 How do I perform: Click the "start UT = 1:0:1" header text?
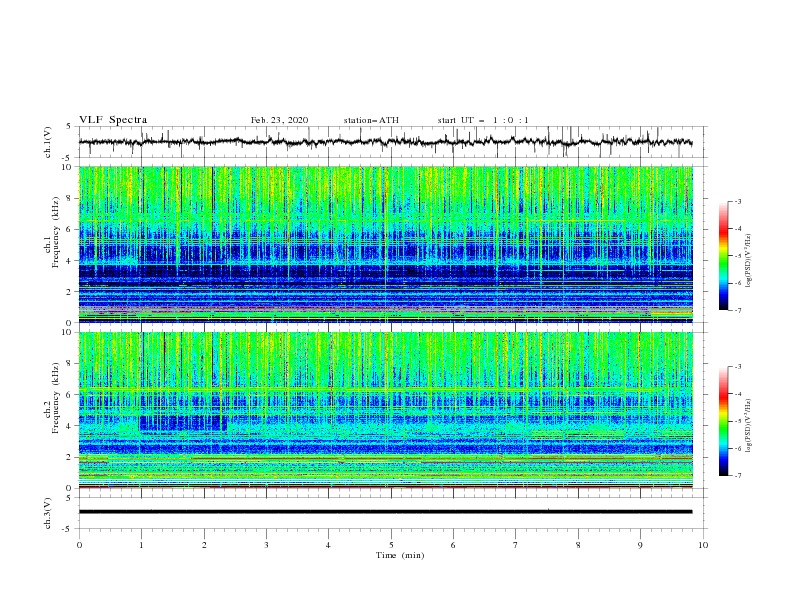pos(483,120)
